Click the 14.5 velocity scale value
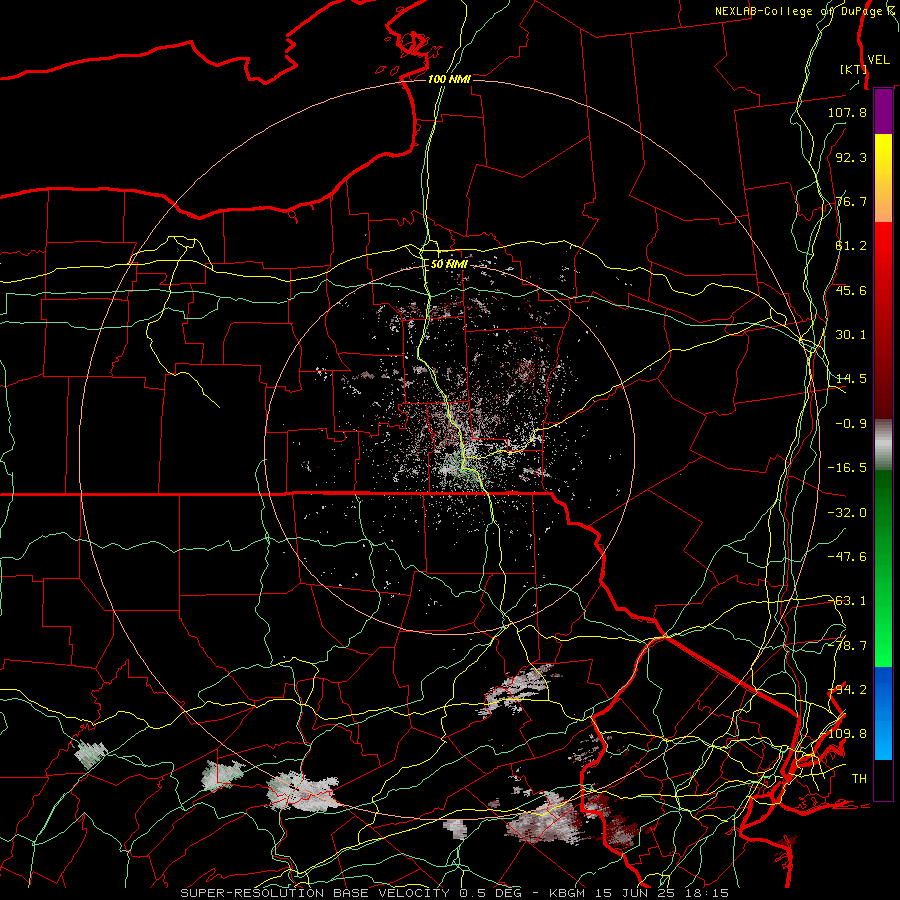The height and width of the screenshot is (900, 900). [851, 379]
